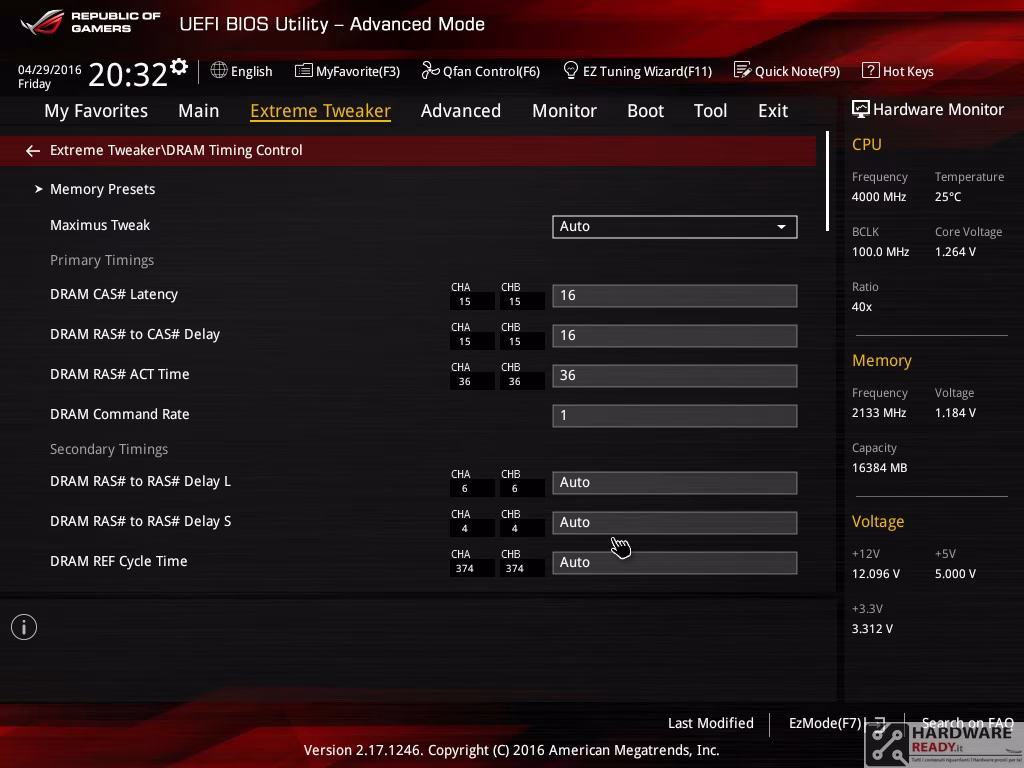Click the Last Modified button

(711, 723)
